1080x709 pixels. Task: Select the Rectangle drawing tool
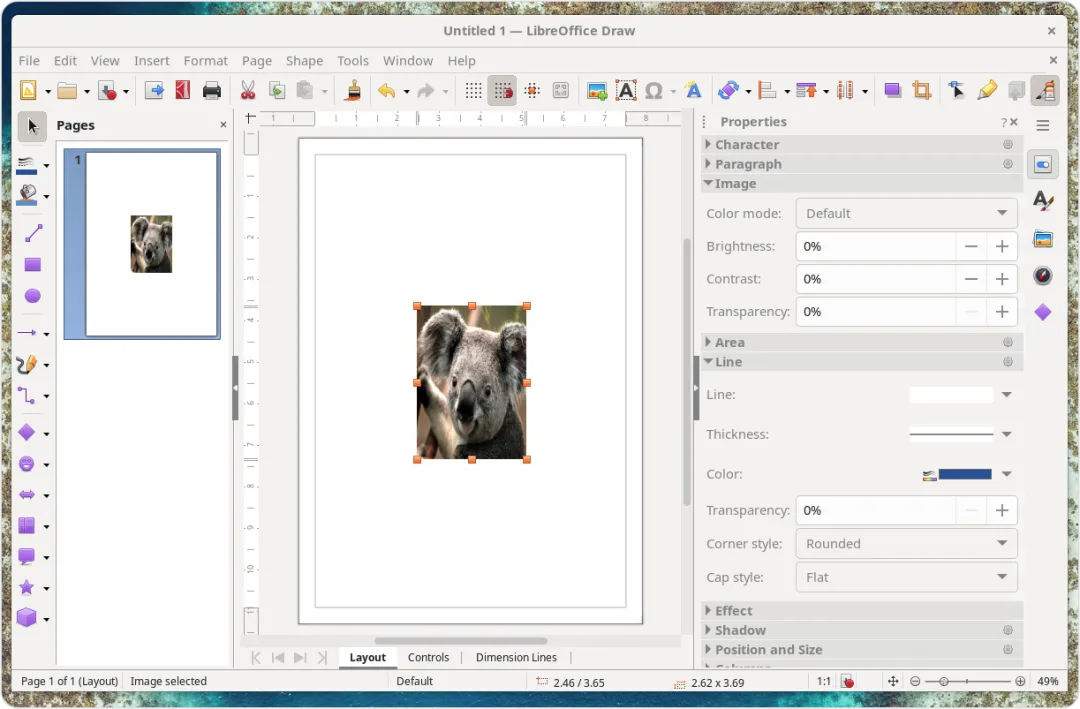pyautogui.click(x=32, y=265)
